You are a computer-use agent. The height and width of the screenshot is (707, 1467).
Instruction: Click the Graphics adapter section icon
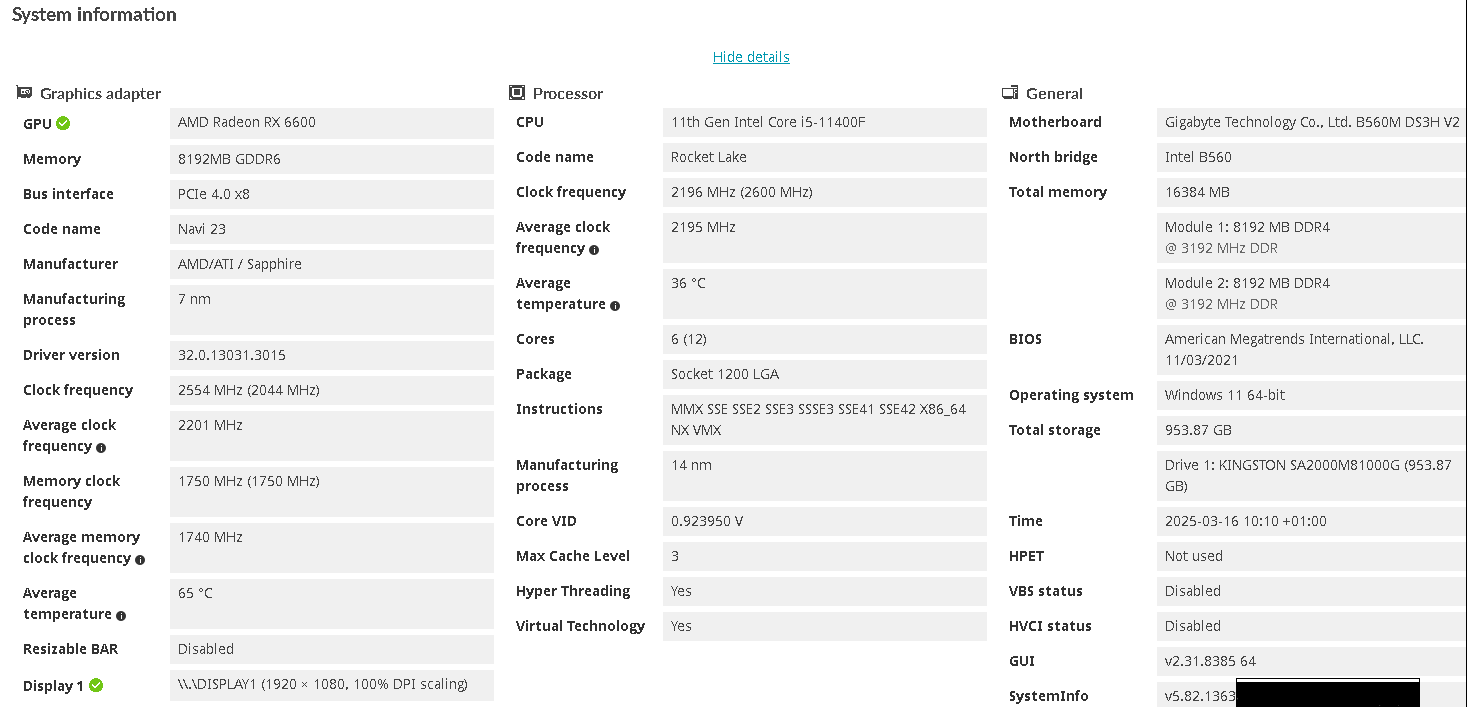click(25, 93)
